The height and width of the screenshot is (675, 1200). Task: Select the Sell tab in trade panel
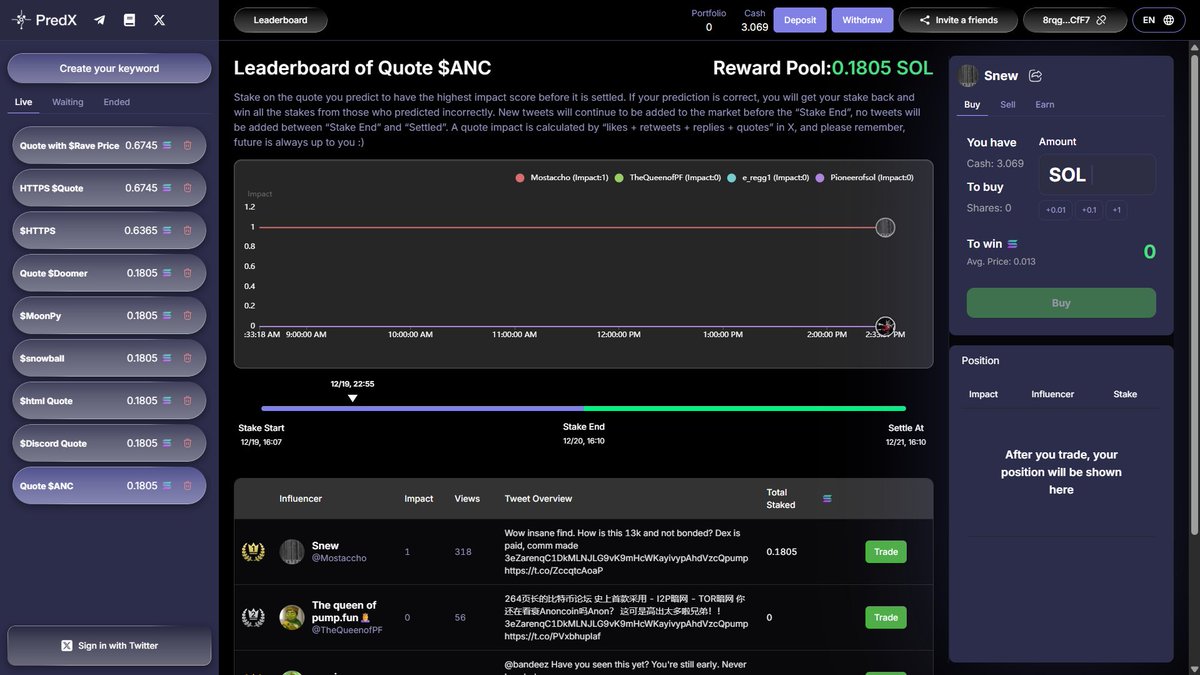tap(1008, 104)
